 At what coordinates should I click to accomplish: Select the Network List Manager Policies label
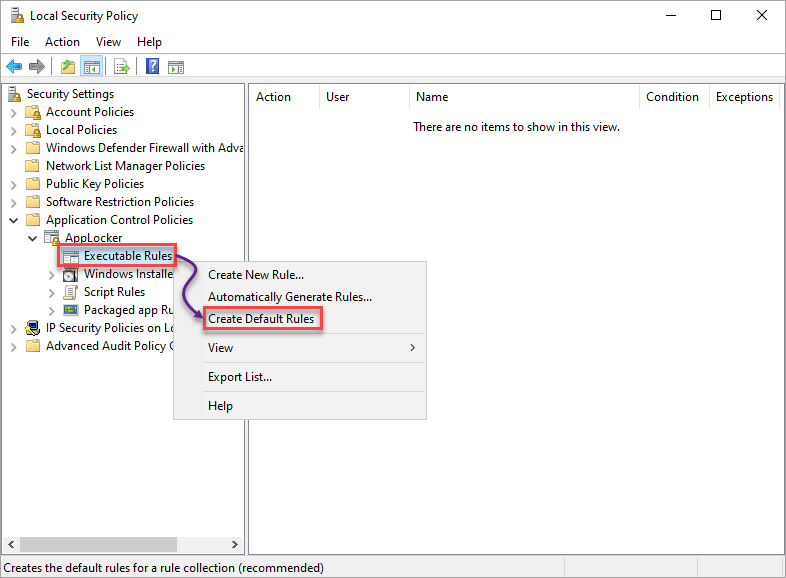(125, 166)
